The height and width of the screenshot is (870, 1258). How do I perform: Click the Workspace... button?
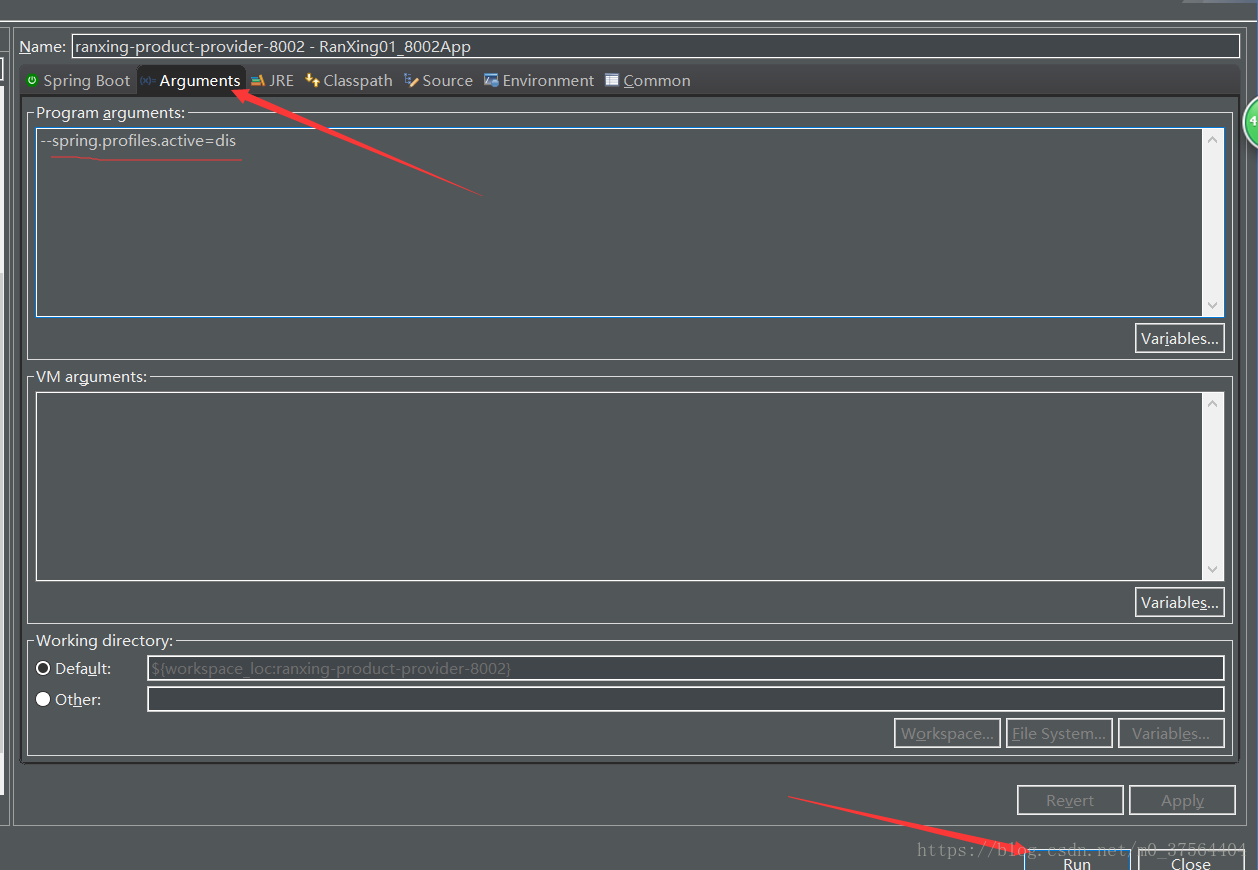click(x=948, y=733)
